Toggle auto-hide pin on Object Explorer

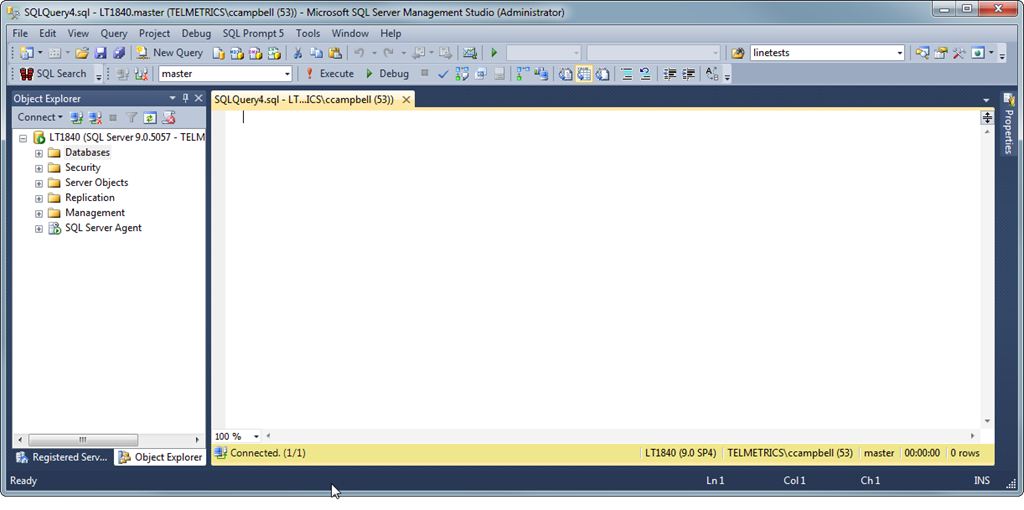[185, 98]
